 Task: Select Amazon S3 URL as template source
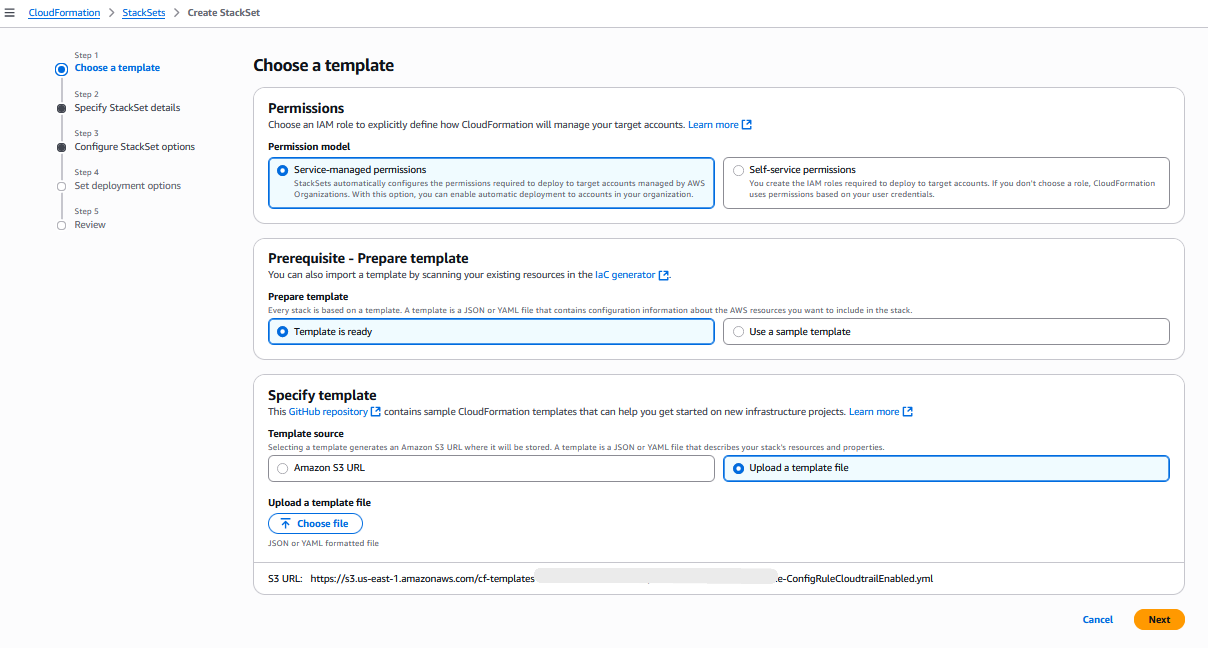[282, 468]
